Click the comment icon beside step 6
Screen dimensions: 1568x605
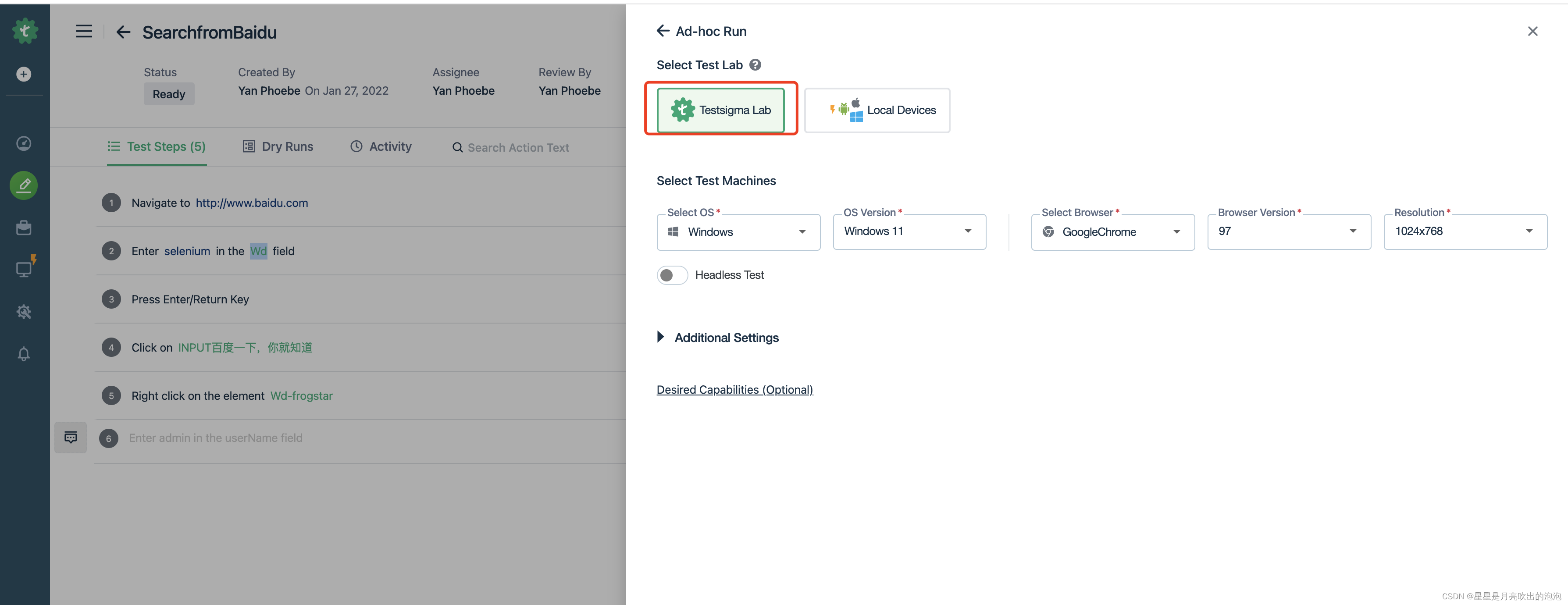[x=71, y=438]
